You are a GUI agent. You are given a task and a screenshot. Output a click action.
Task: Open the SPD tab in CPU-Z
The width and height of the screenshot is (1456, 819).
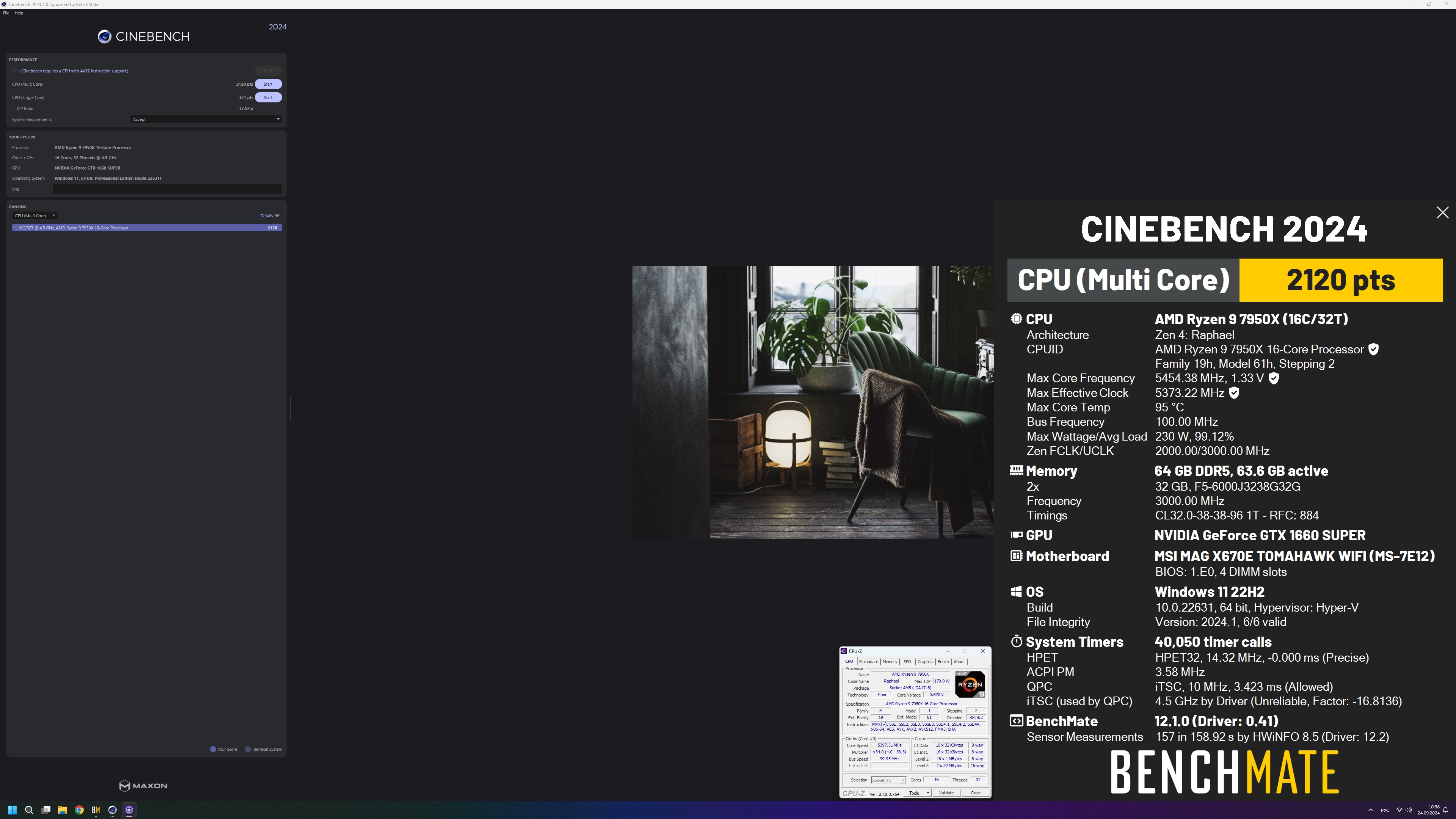click(907, 661)
